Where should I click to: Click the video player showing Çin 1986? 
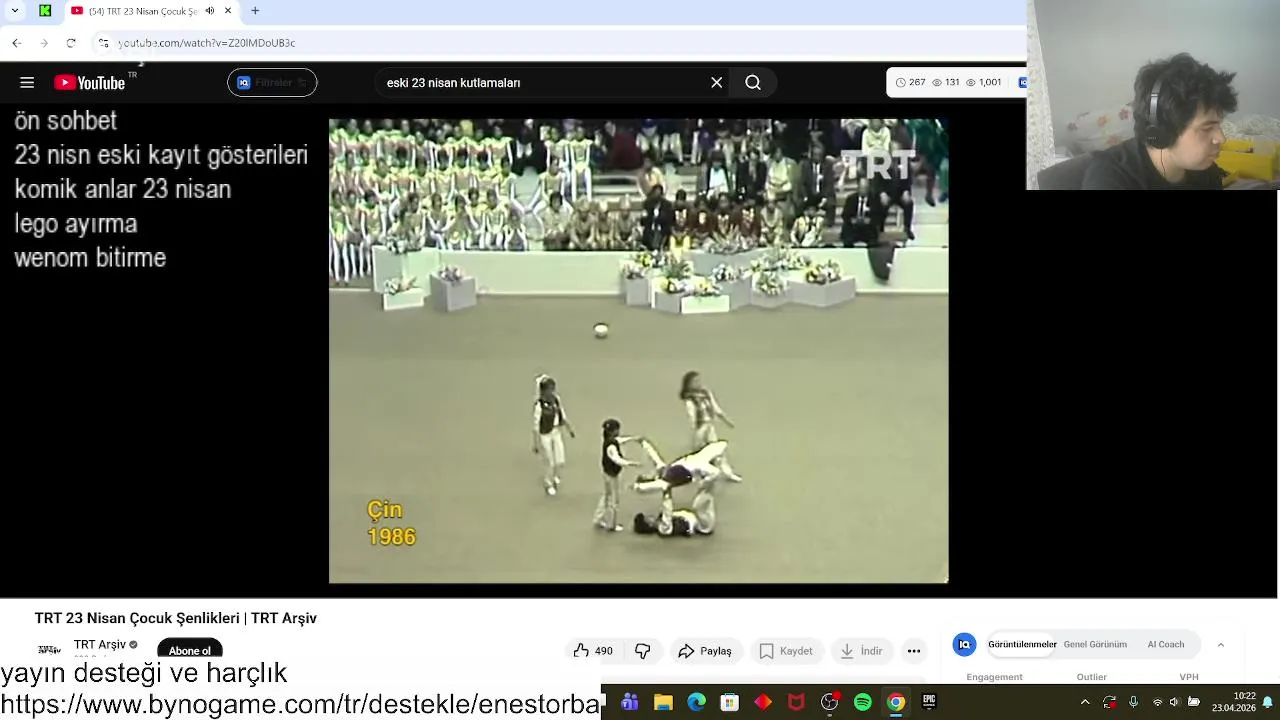638,351
